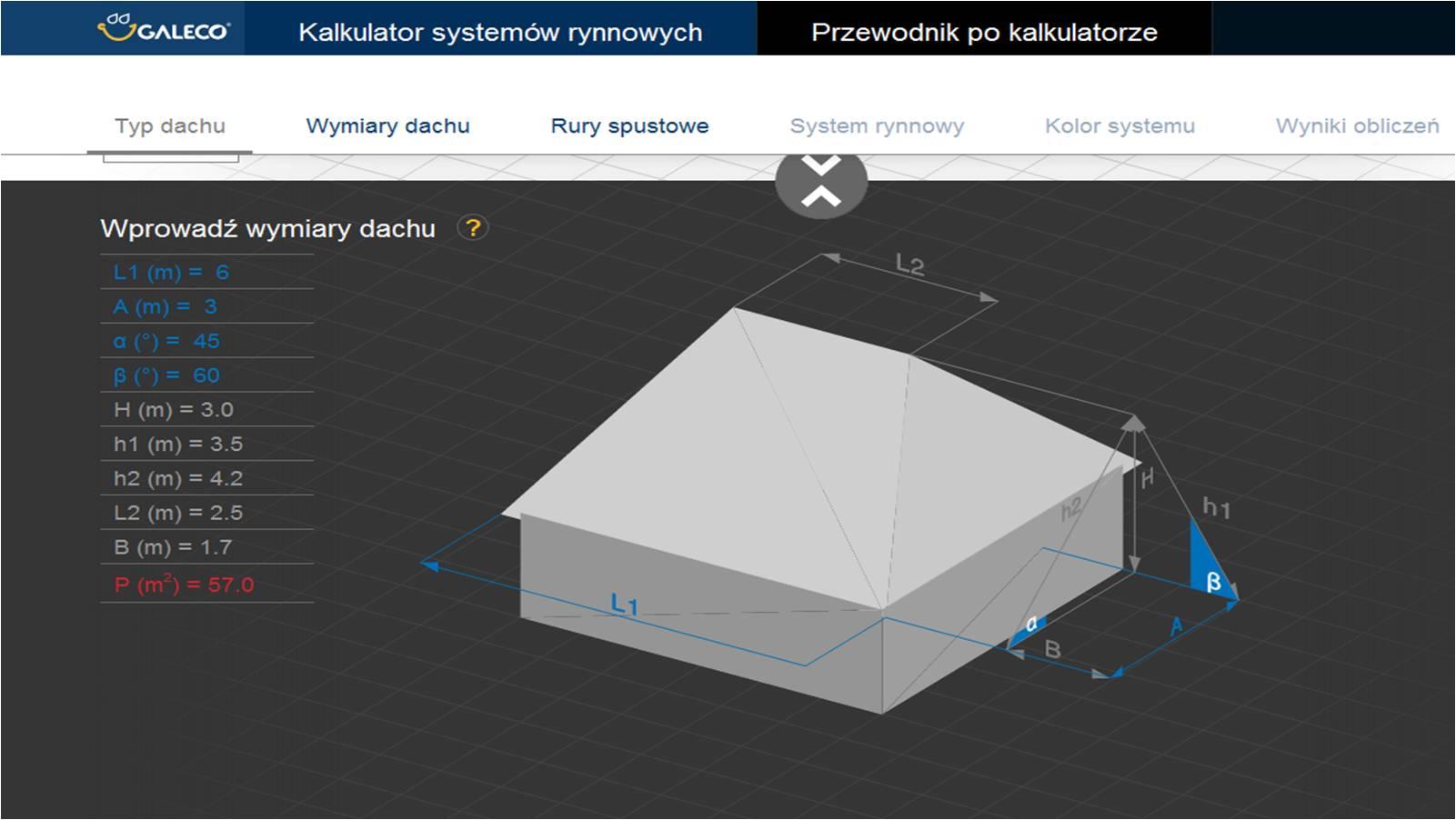The image size is (1456, 820).
Task: Click the h1 label on roof diagram
Action: point(1216,507)
